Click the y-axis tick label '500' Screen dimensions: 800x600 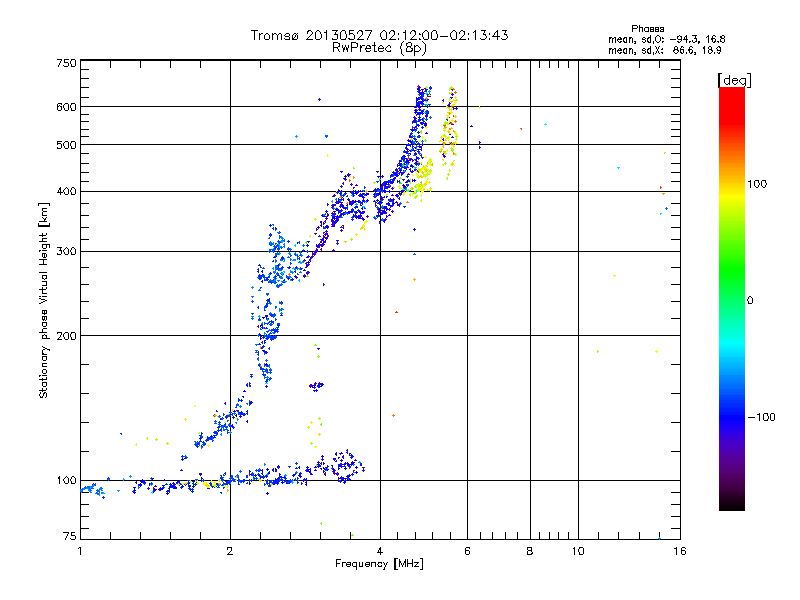point(67,145)
